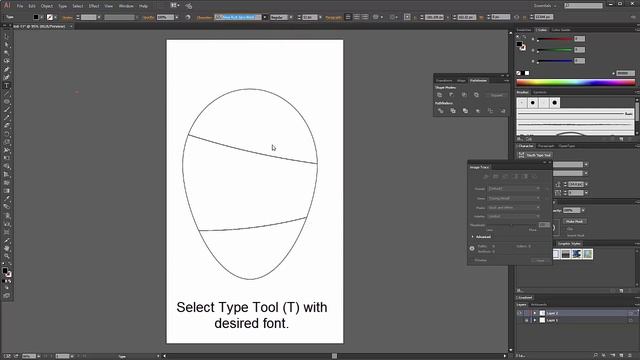Image resolution: width=640 pixels, height=360 pixels.
Task: Click Pathfinder Trim icon
Action: click(x=453, y=111)
